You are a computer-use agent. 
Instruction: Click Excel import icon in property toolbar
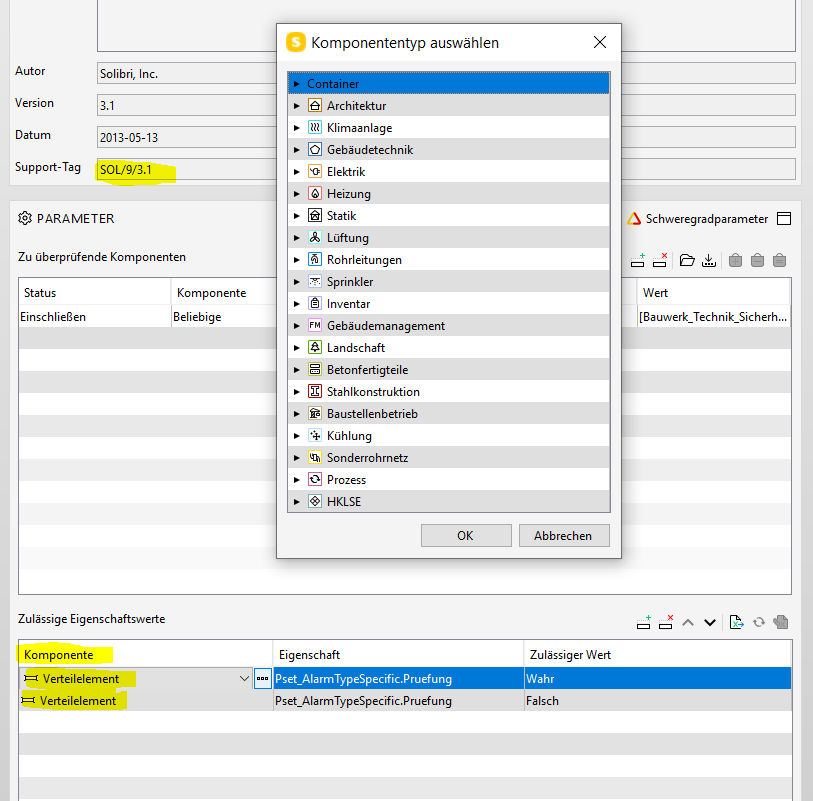736,622
